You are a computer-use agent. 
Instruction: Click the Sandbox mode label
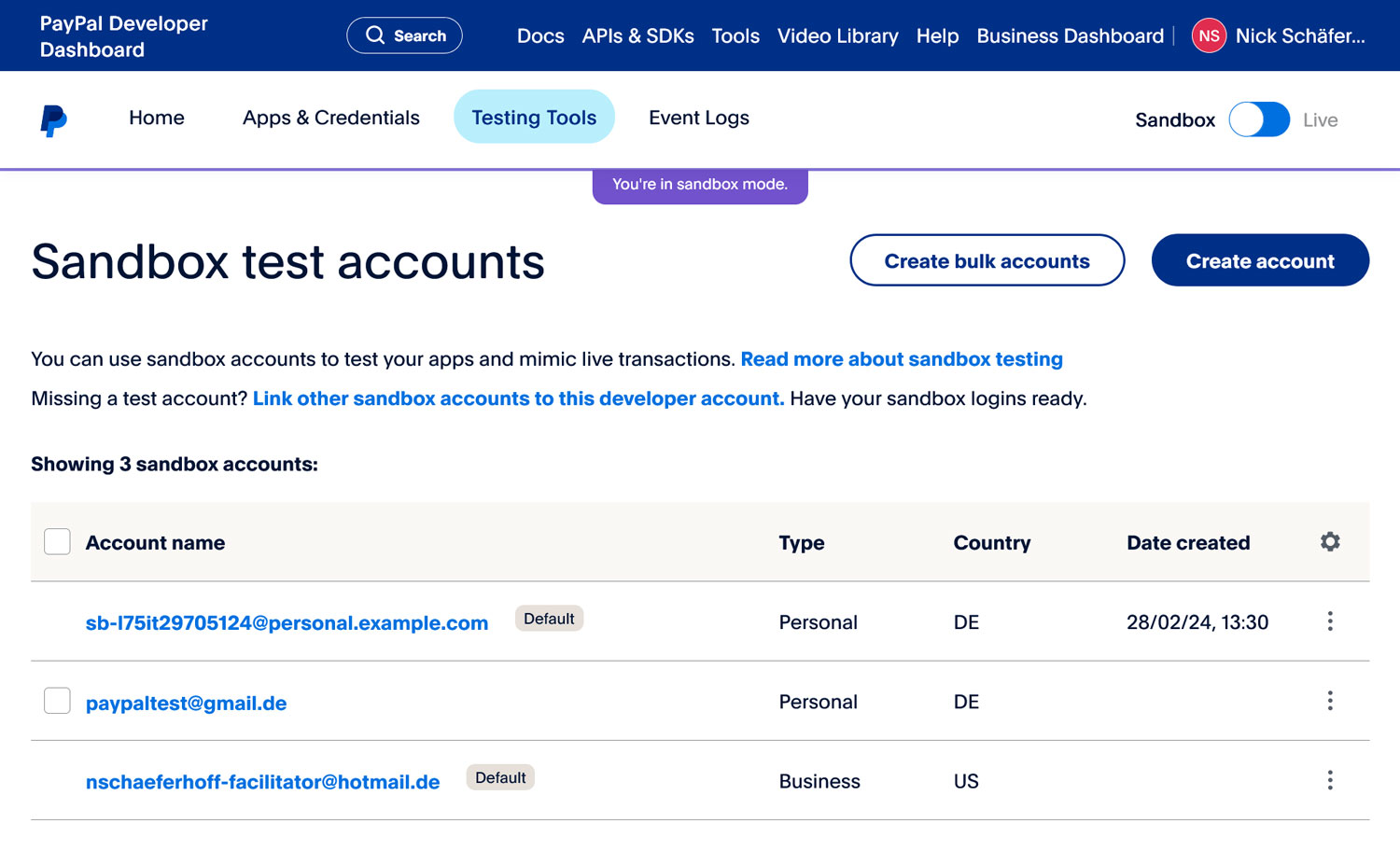pos(1175,120)
